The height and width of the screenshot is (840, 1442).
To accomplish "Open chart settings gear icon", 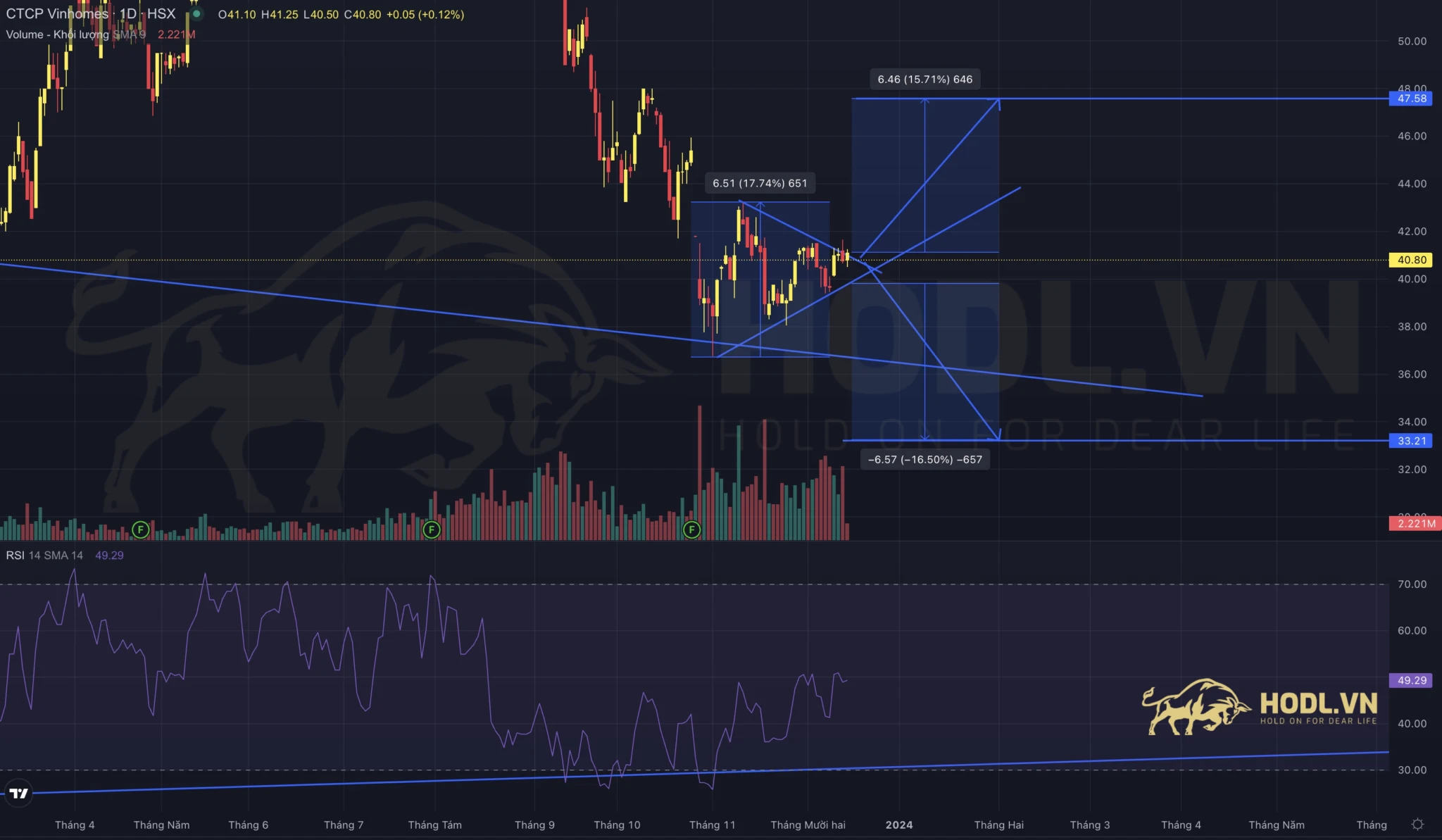I will click(x=1417, y=824).
